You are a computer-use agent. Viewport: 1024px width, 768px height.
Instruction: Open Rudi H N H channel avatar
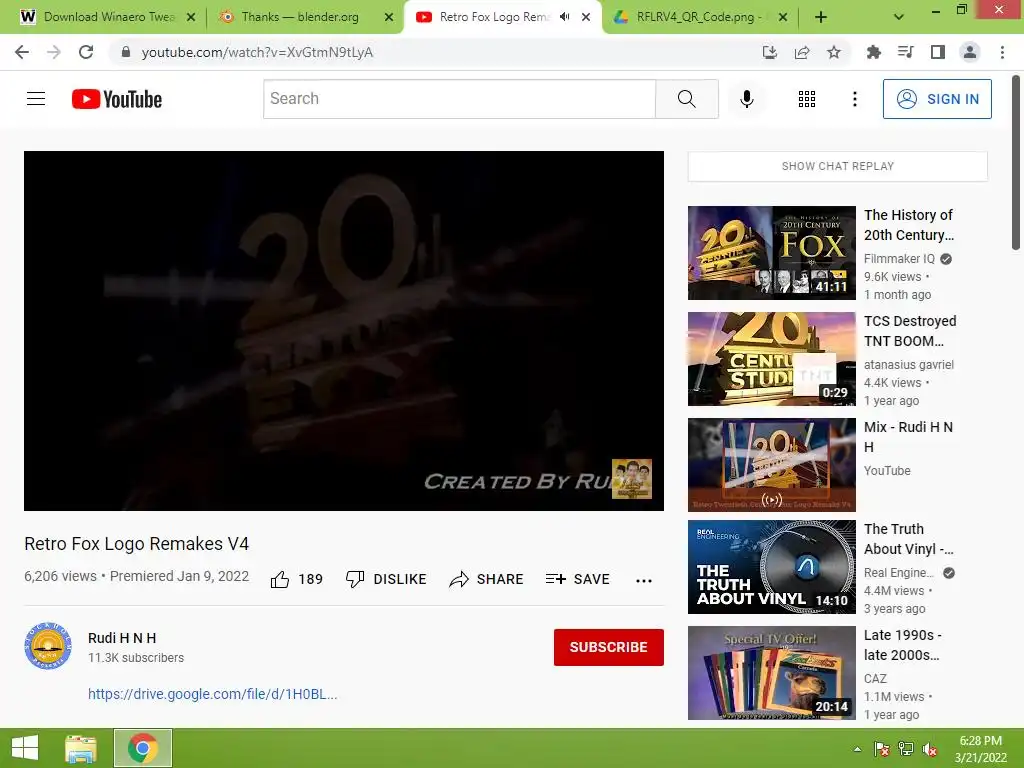[48, 646]
